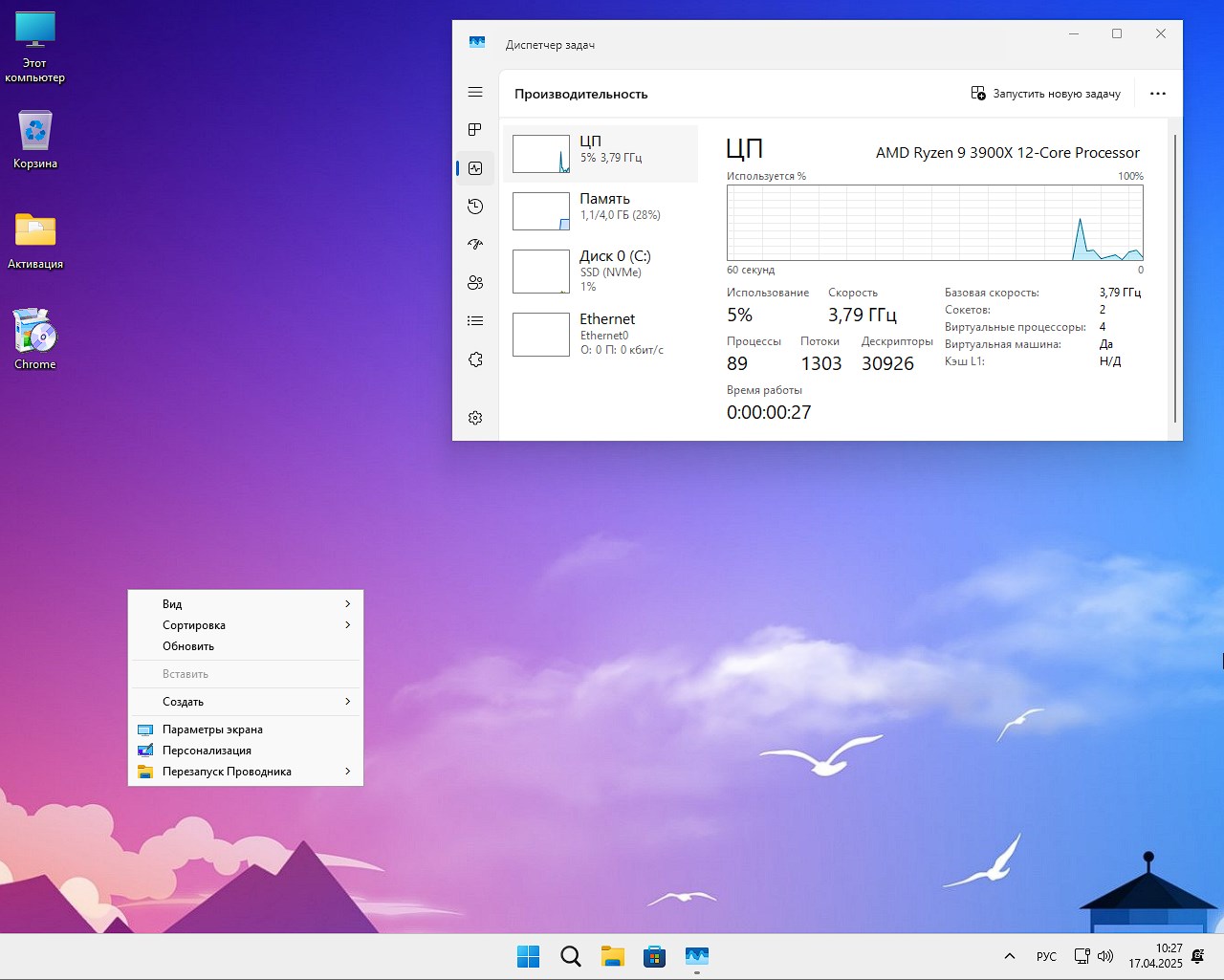
Task: Open the Processes page in sidebar
Action: tap(475, 130)
